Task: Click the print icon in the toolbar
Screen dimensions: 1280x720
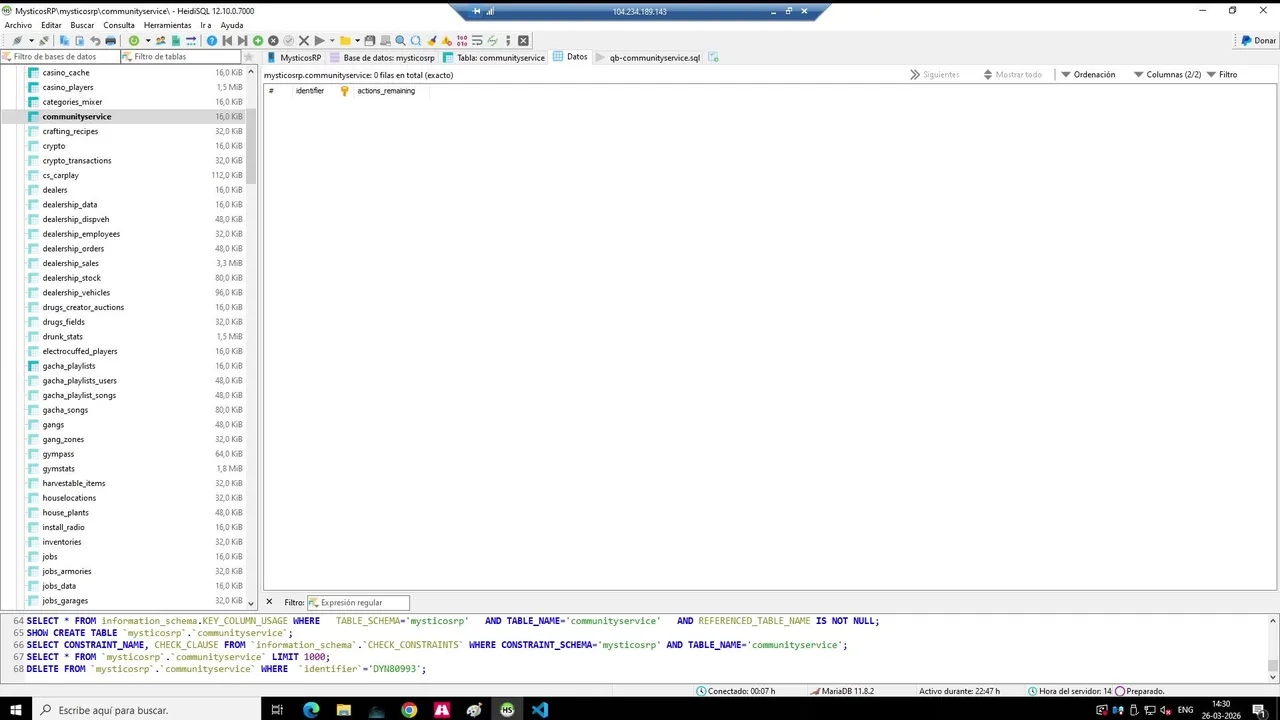Action: tap(110, 41)
